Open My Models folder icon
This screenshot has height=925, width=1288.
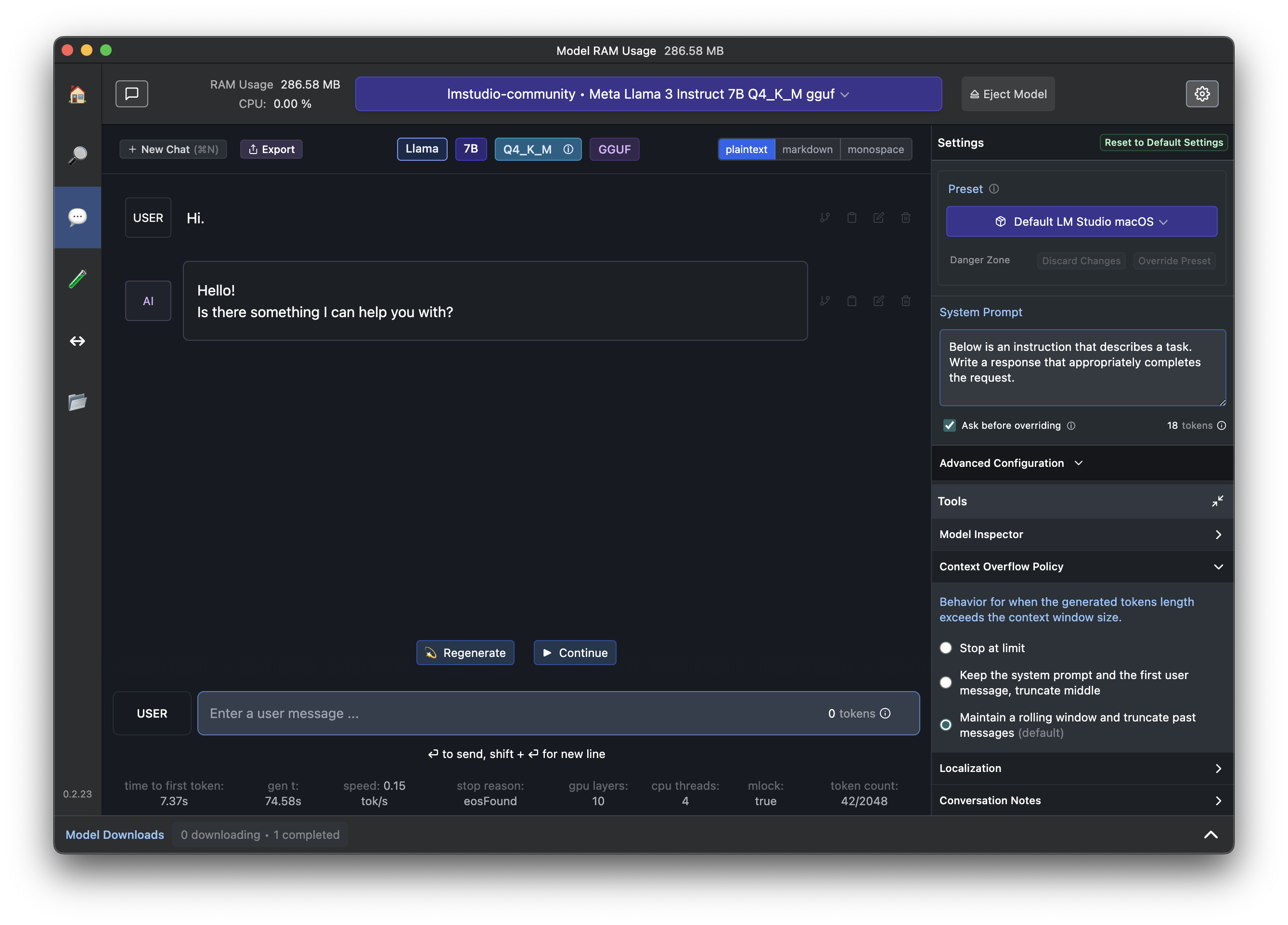(77, 402)
